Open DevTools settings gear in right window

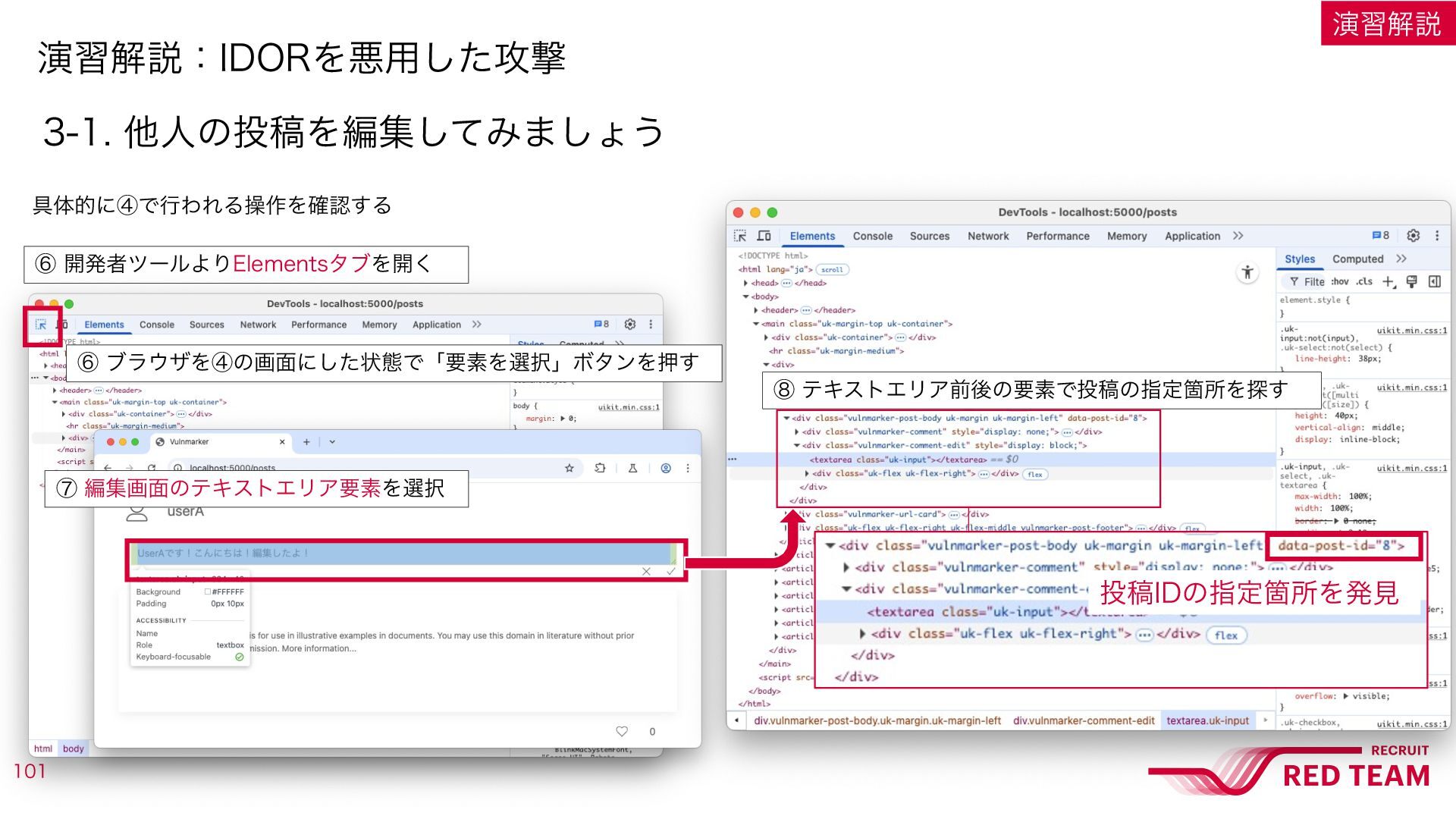tap(1414, 236)
